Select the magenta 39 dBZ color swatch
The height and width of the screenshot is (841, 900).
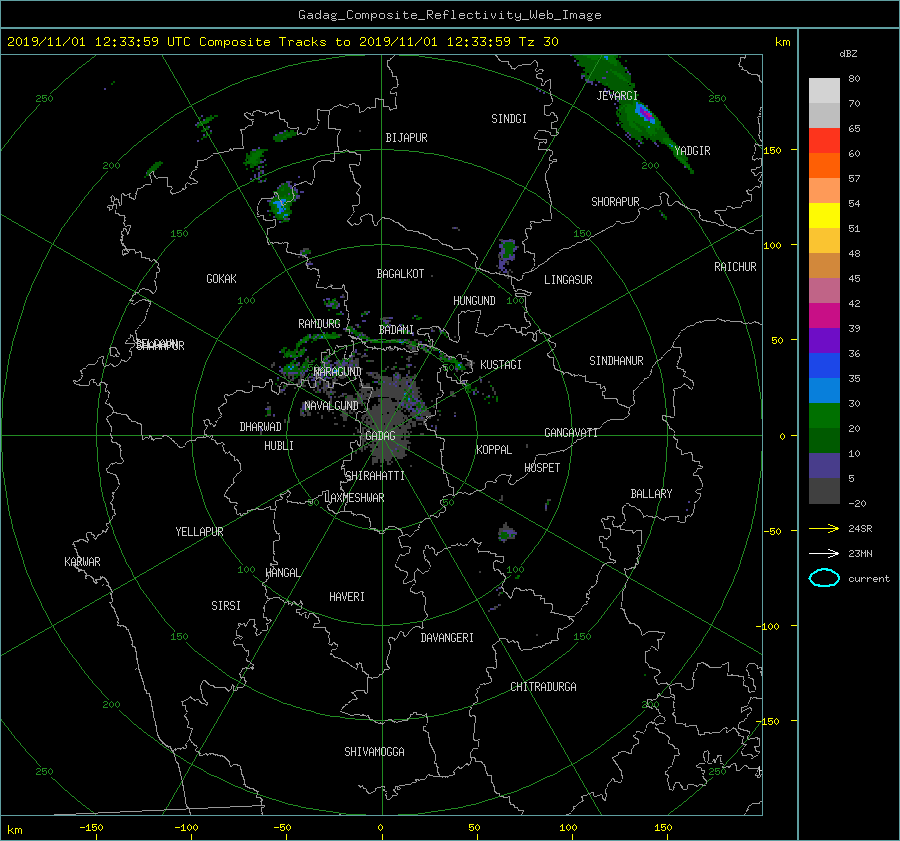click(824, 316)
